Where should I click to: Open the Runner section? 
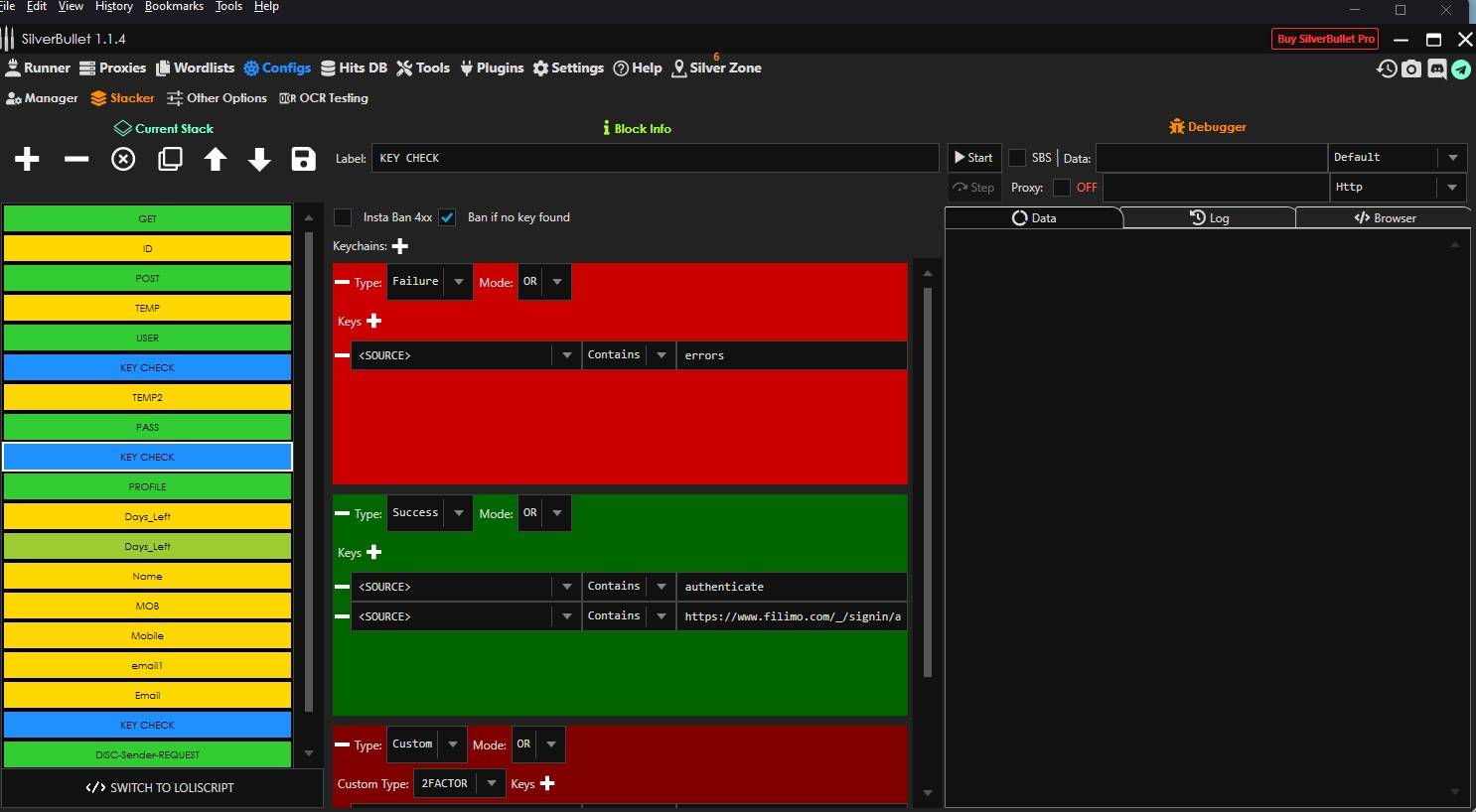(x=38, y=68)
